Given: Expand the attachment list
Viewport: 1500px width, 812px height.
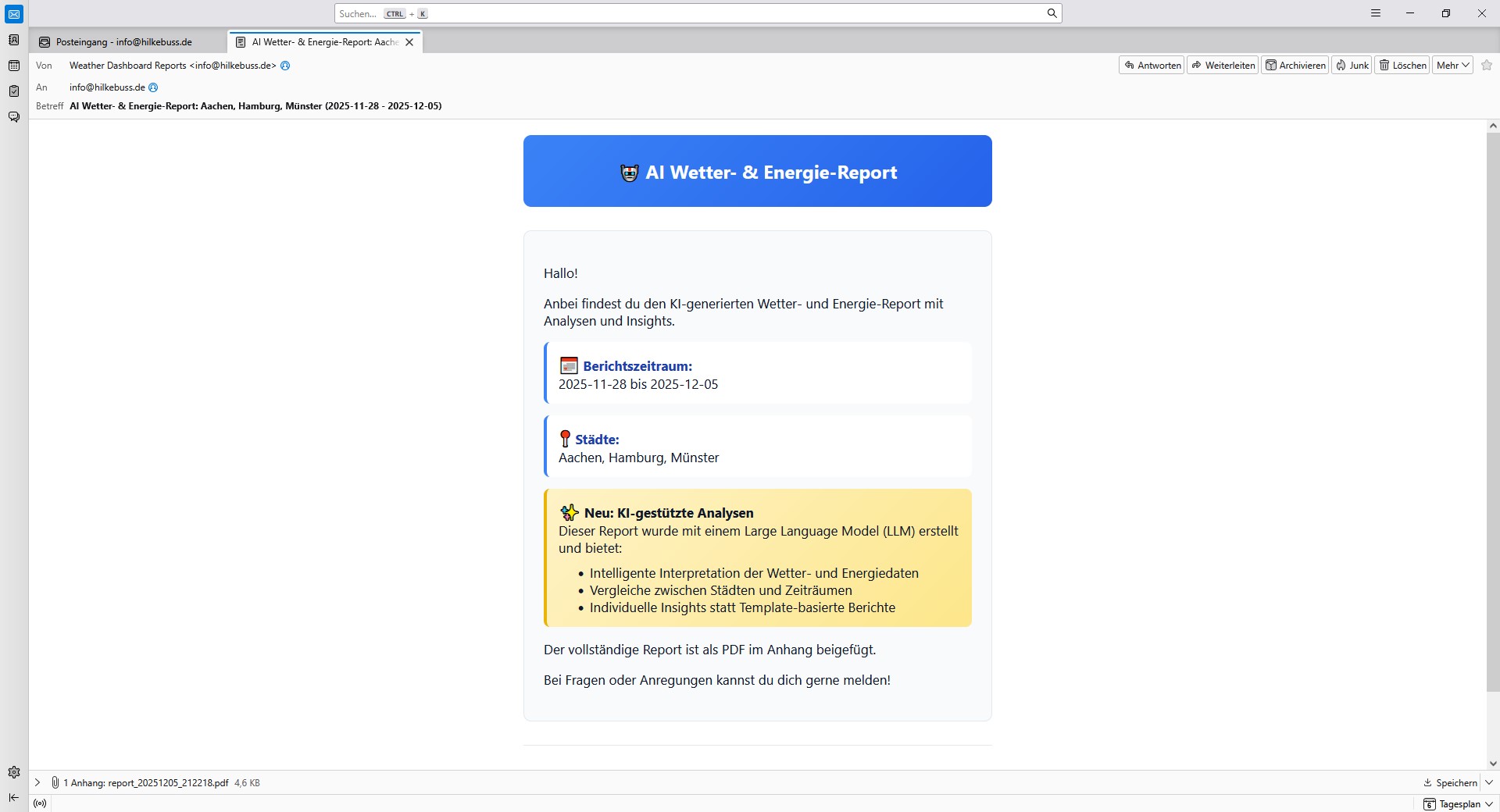Looking at the screenshot, I should tap(37, 782).
